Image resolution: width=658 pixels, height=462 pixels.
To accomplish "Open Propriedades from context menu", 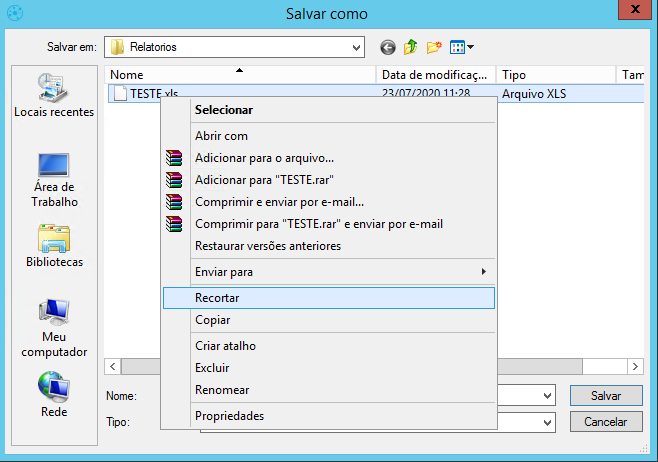I will (329, 416).
